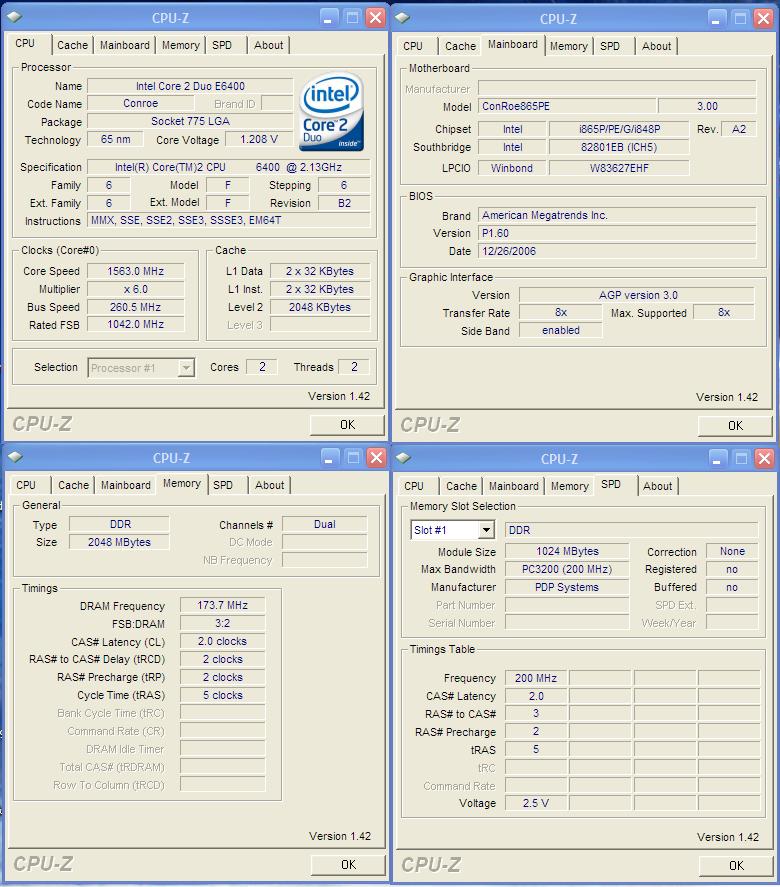Open Cache tab in the SPD window

pos(462,486)
